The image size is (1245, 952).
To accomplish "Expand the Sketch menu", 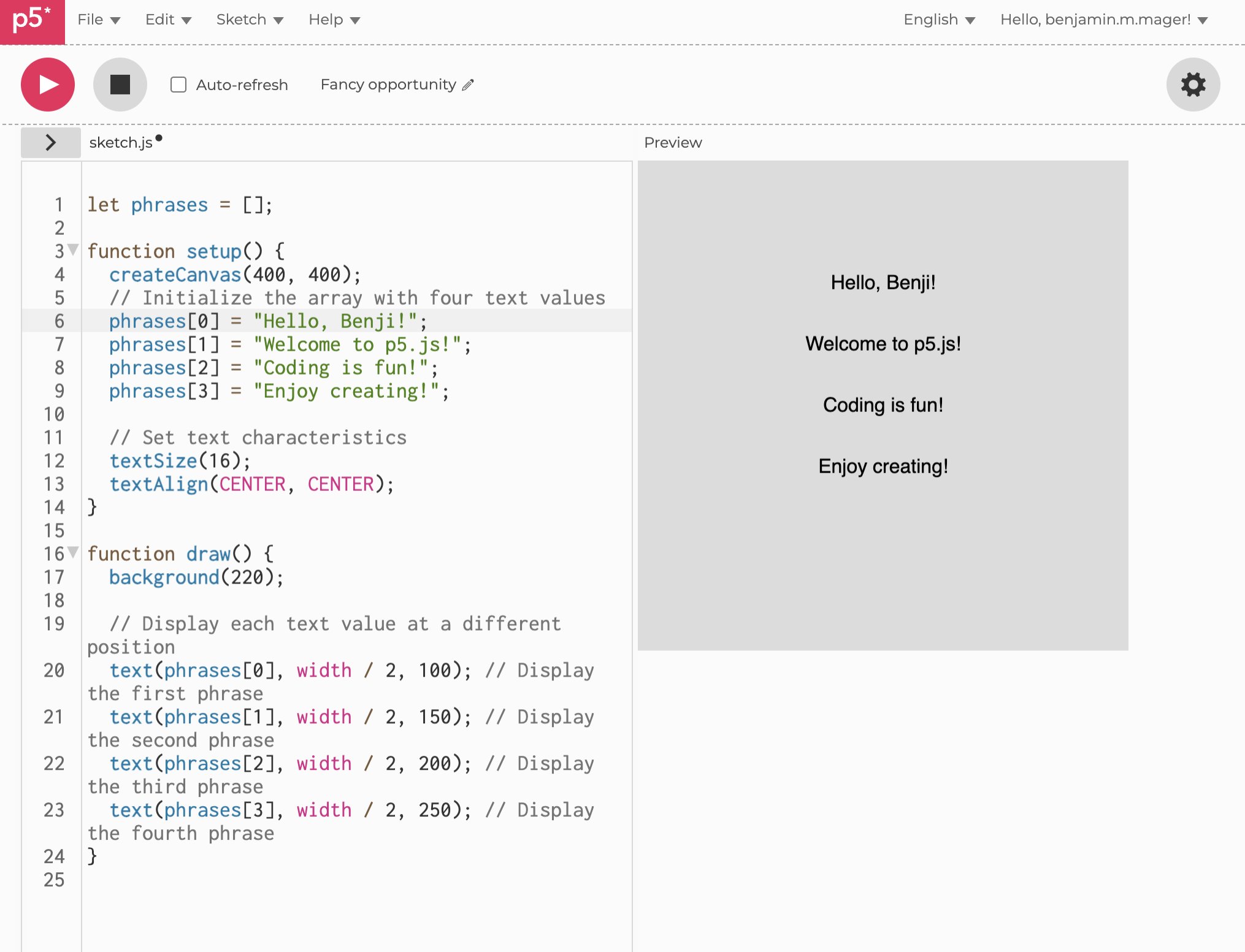I will click(248, 19).
